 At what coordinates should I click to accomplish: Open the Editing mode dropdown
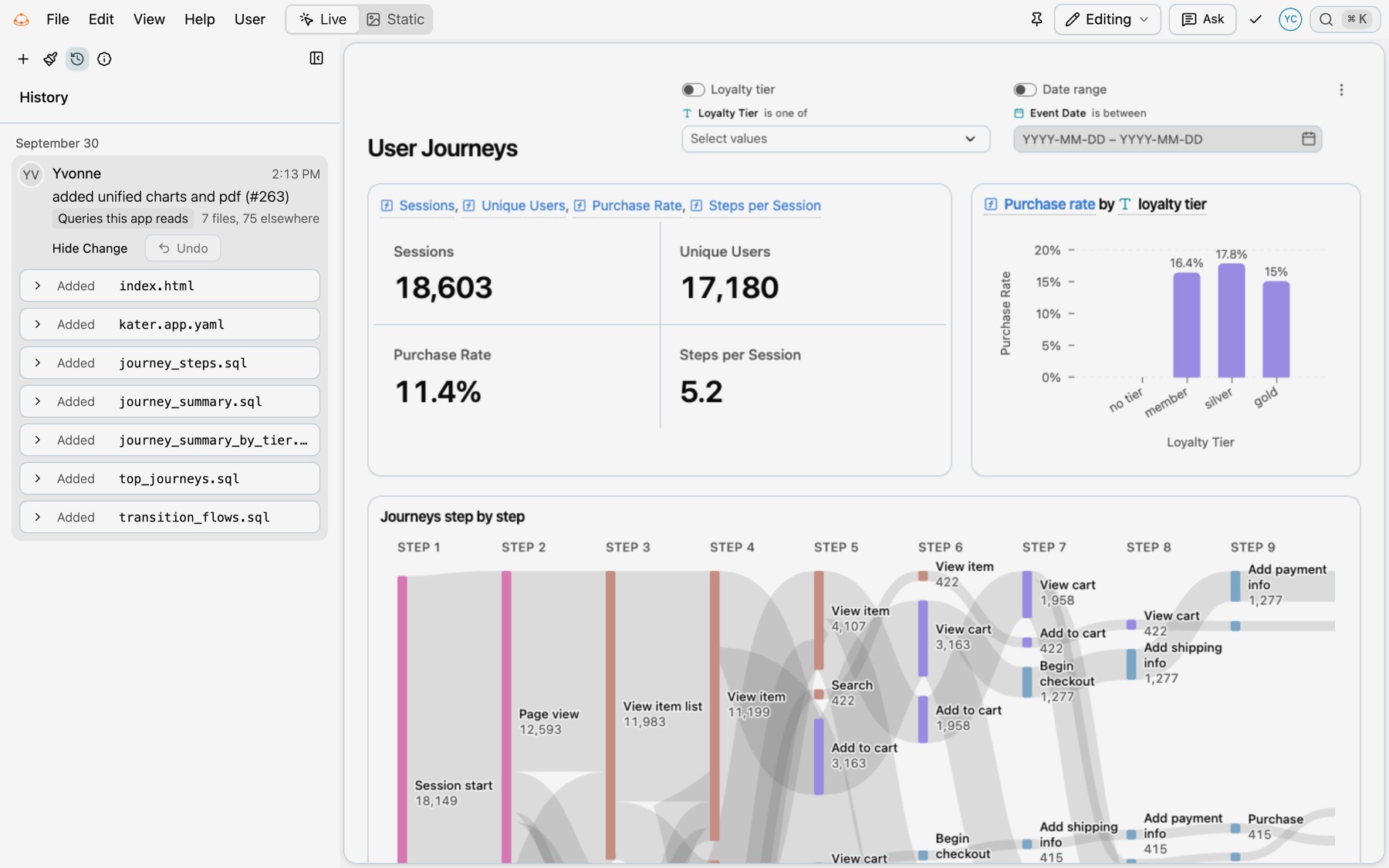[x=1107, y=19]
